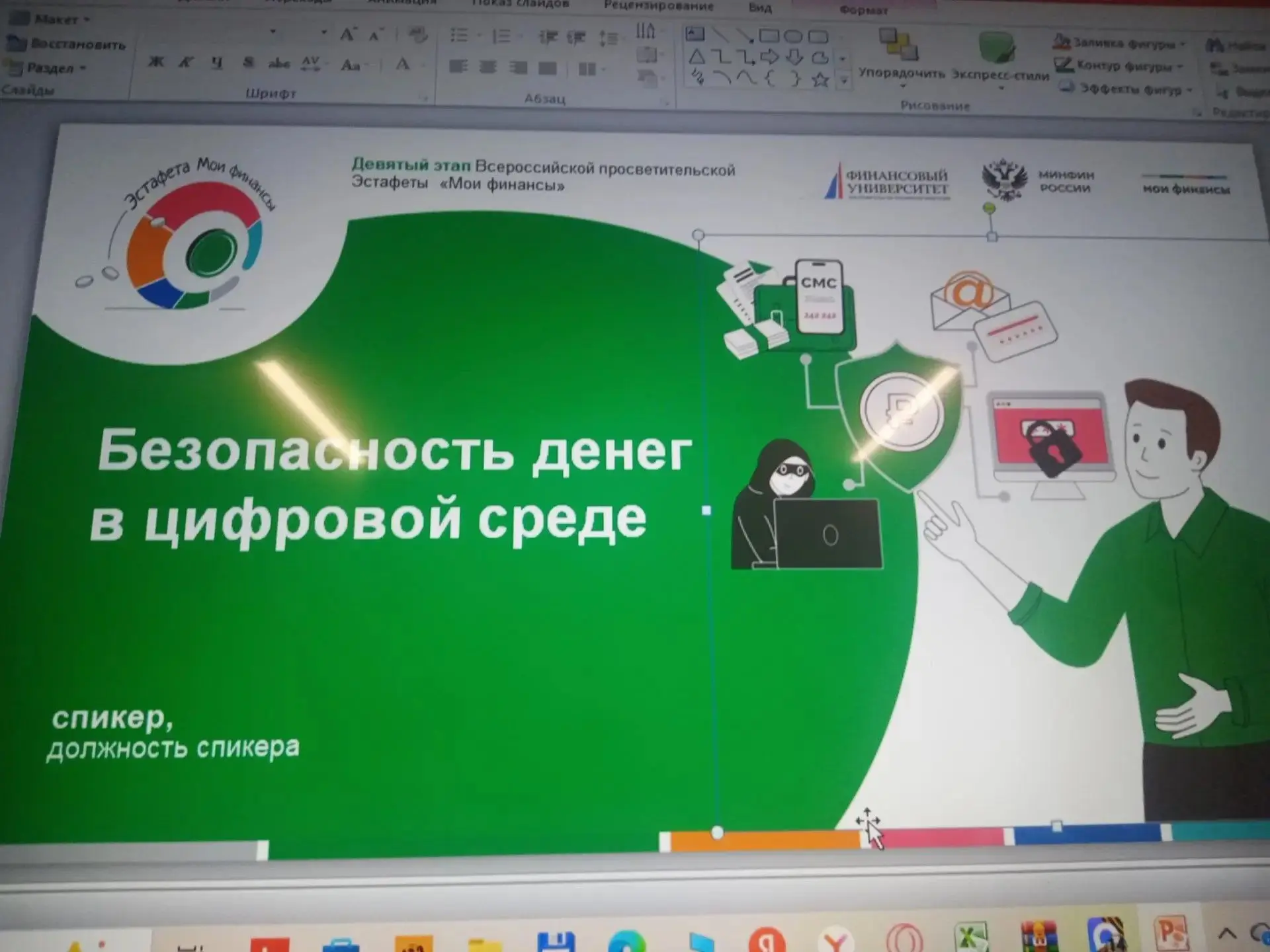Decrease list indent level
This screenshot has width=1270, height=952.
pos(548,37)
